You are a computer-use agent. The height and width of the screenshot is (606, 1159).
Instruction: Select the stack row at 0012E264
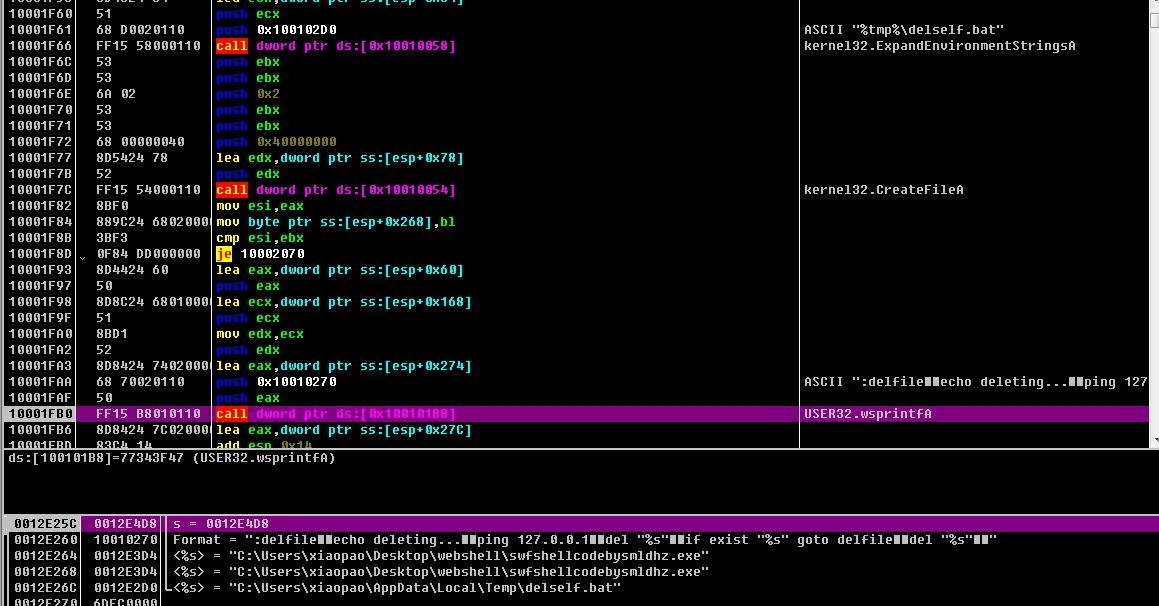[440, 556]
